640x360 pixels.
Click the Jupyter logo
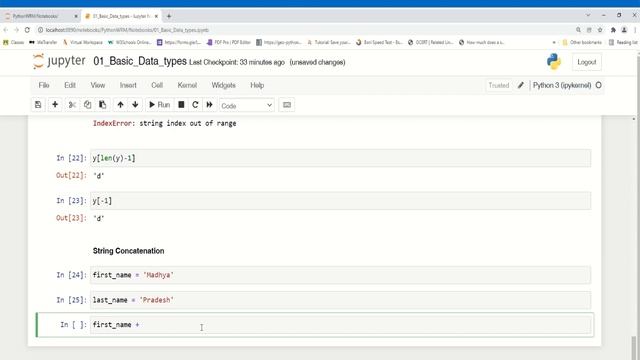tap(60, 62)
